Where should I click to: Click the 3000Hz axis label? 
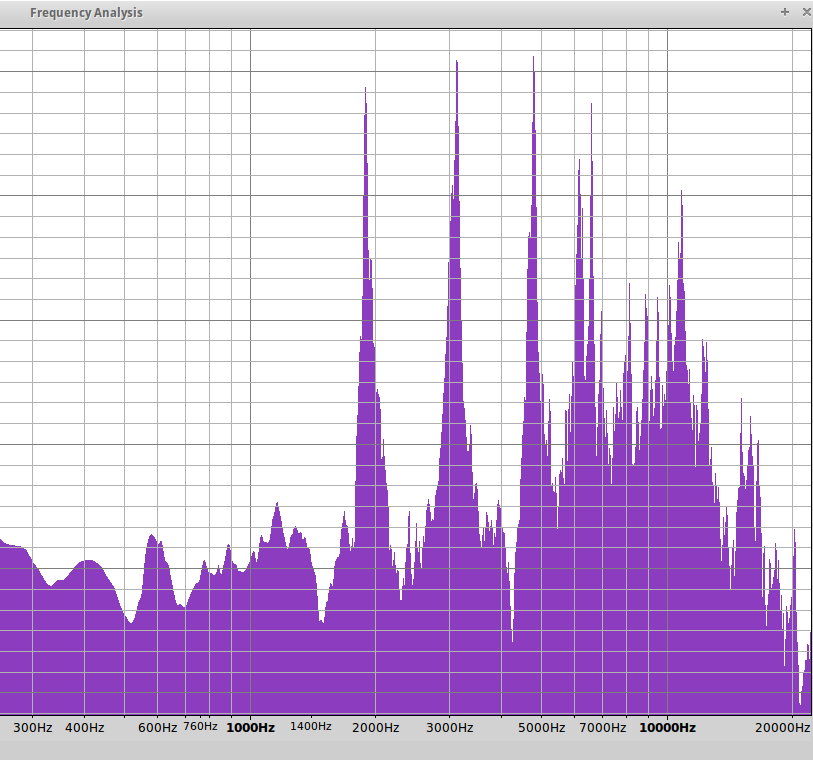pyautogui.click(x=450, y=728)
